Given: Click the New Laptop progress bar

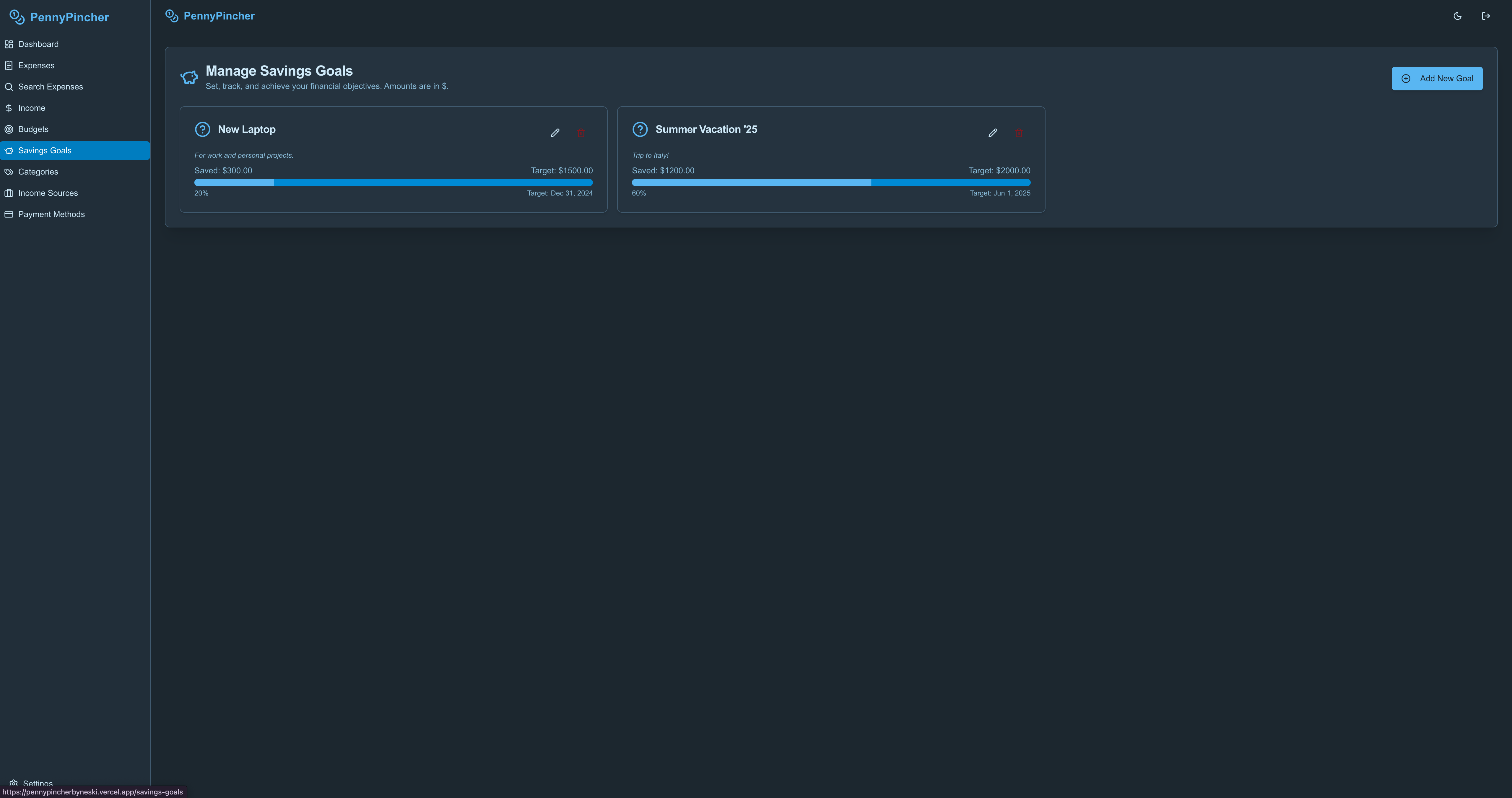Looking at the screenshot, I should (393, 183).
